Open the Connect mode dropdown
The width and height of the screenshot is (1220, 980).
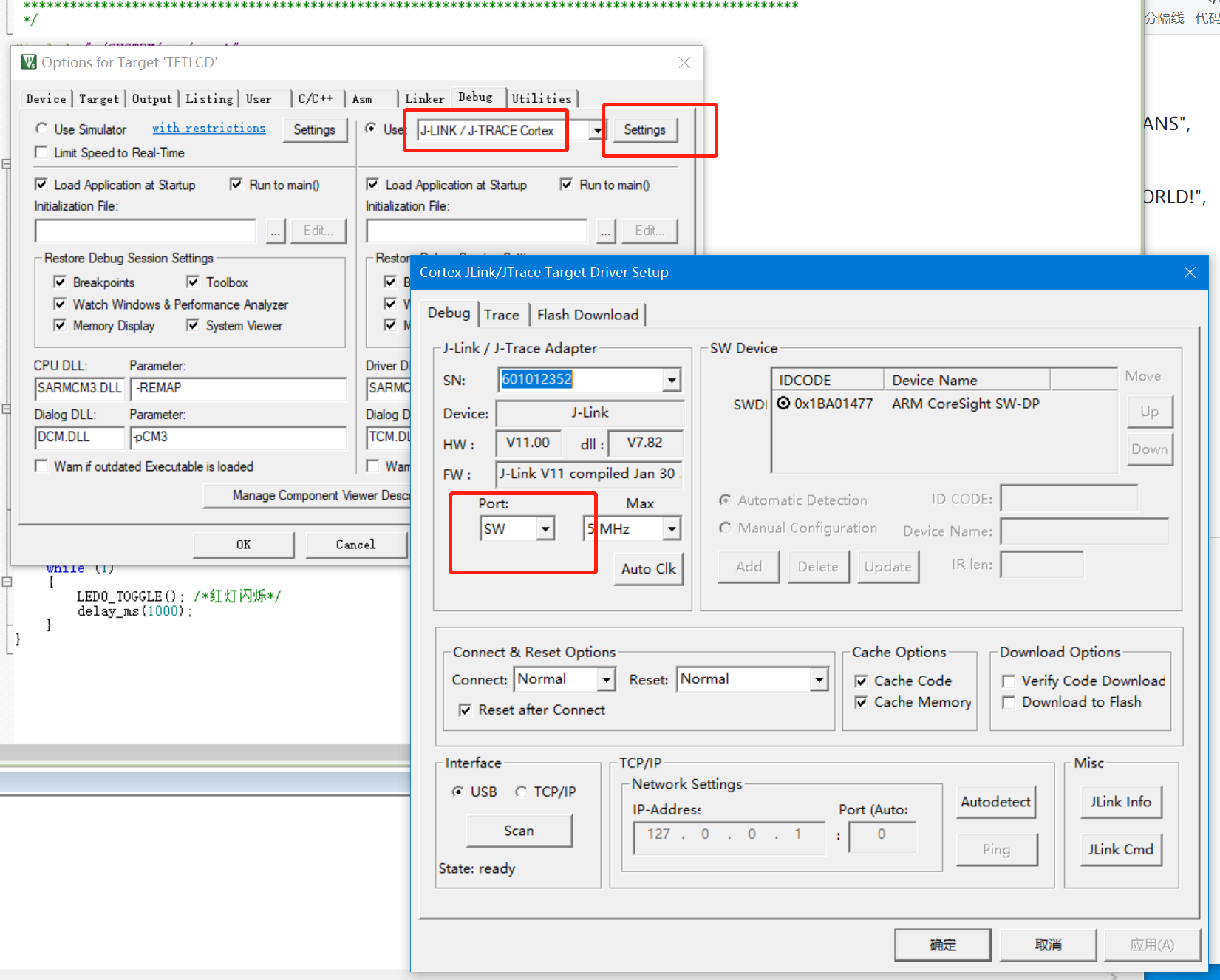click(x=606, y=679)
